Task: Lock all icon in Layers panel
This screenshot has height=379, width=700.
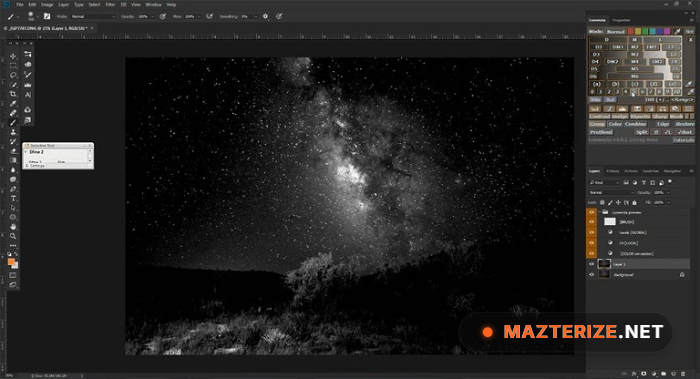Action: click(x=634, y=203)
